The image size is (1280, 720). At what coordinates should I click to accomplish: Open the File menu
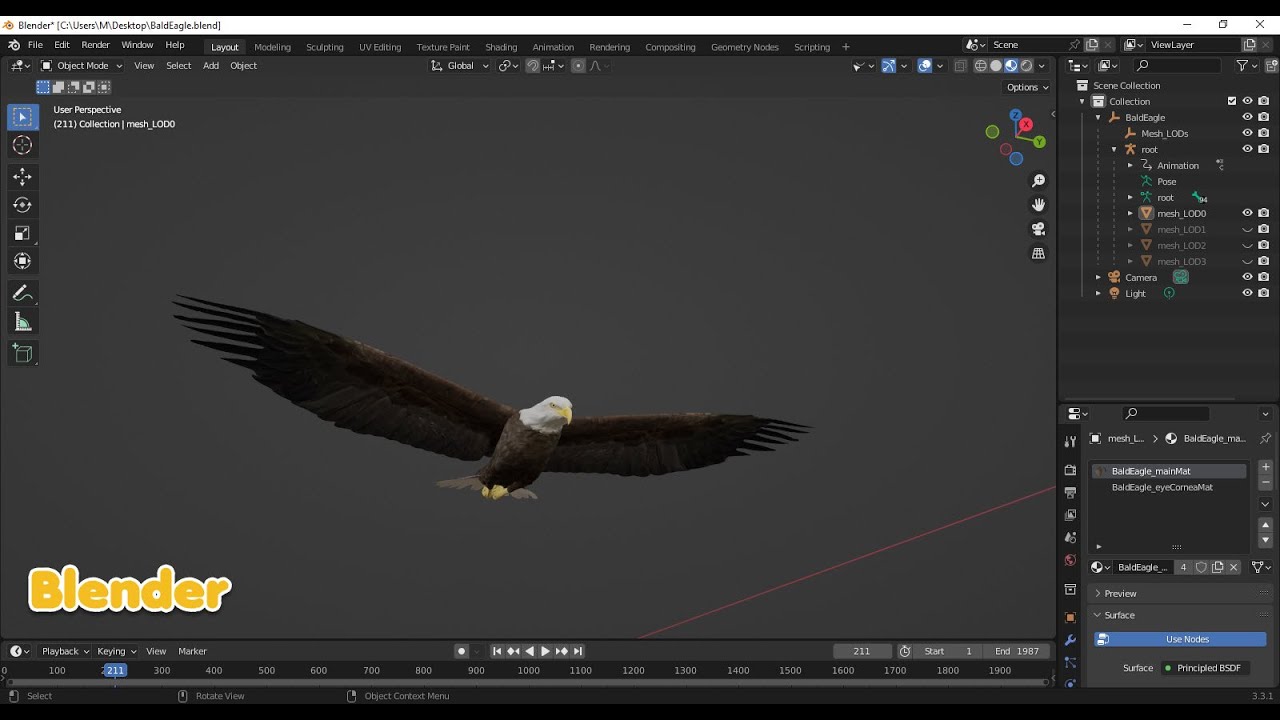pos(35,45)
